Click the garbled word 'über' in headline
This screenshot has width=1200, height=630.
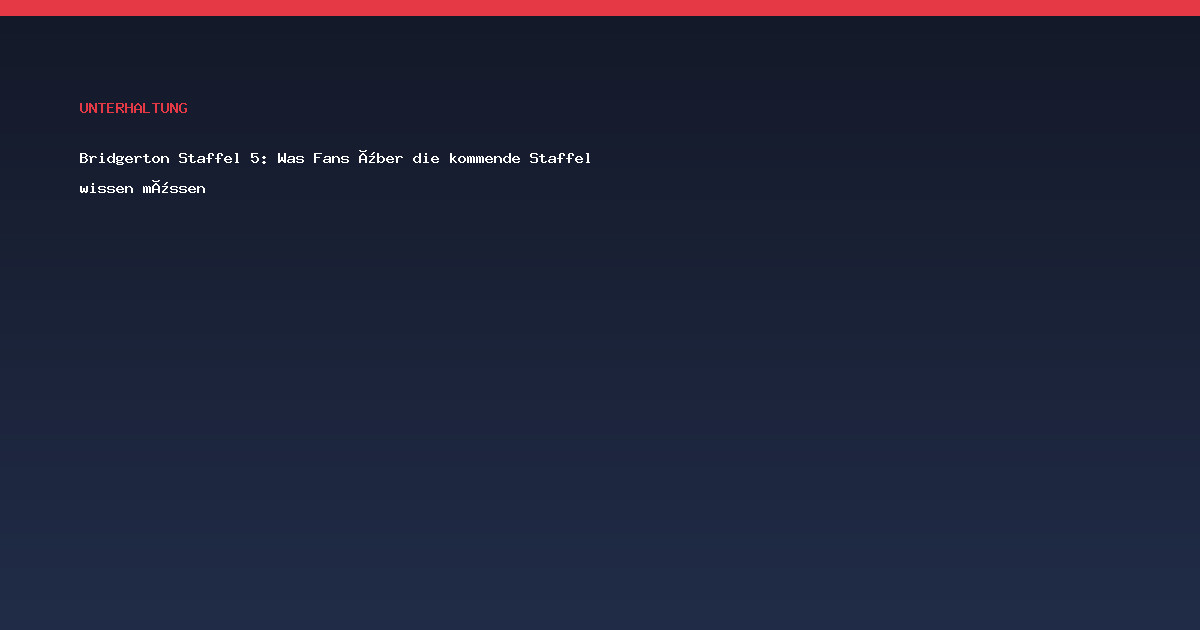tap(381, 158)
